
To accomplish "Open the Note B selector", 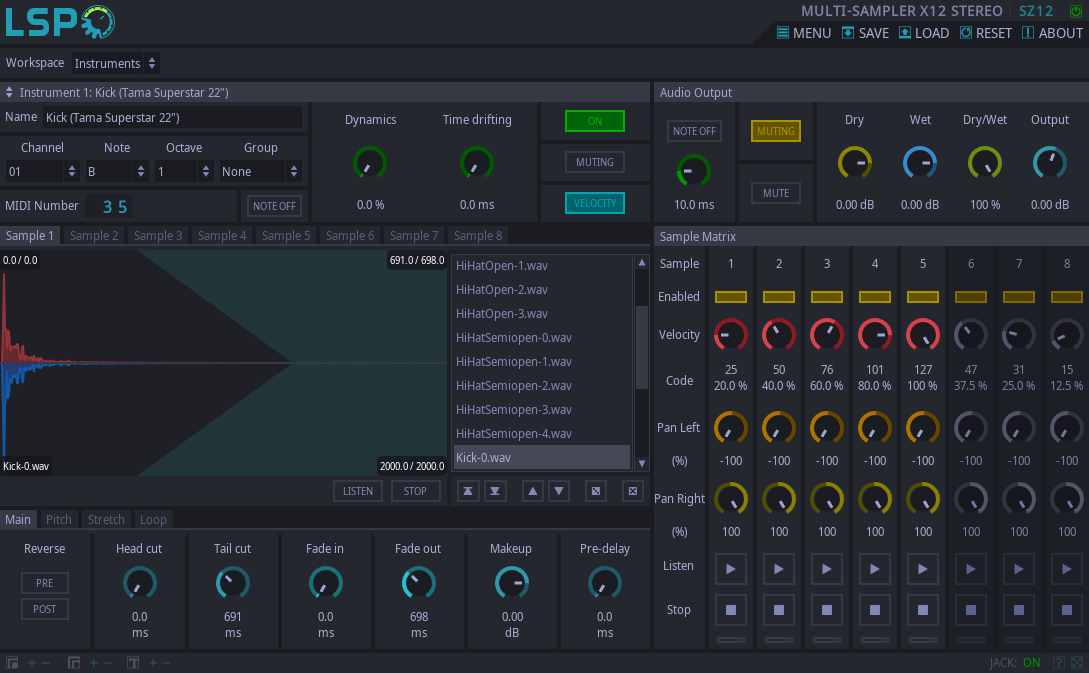I will pos(116,172).
